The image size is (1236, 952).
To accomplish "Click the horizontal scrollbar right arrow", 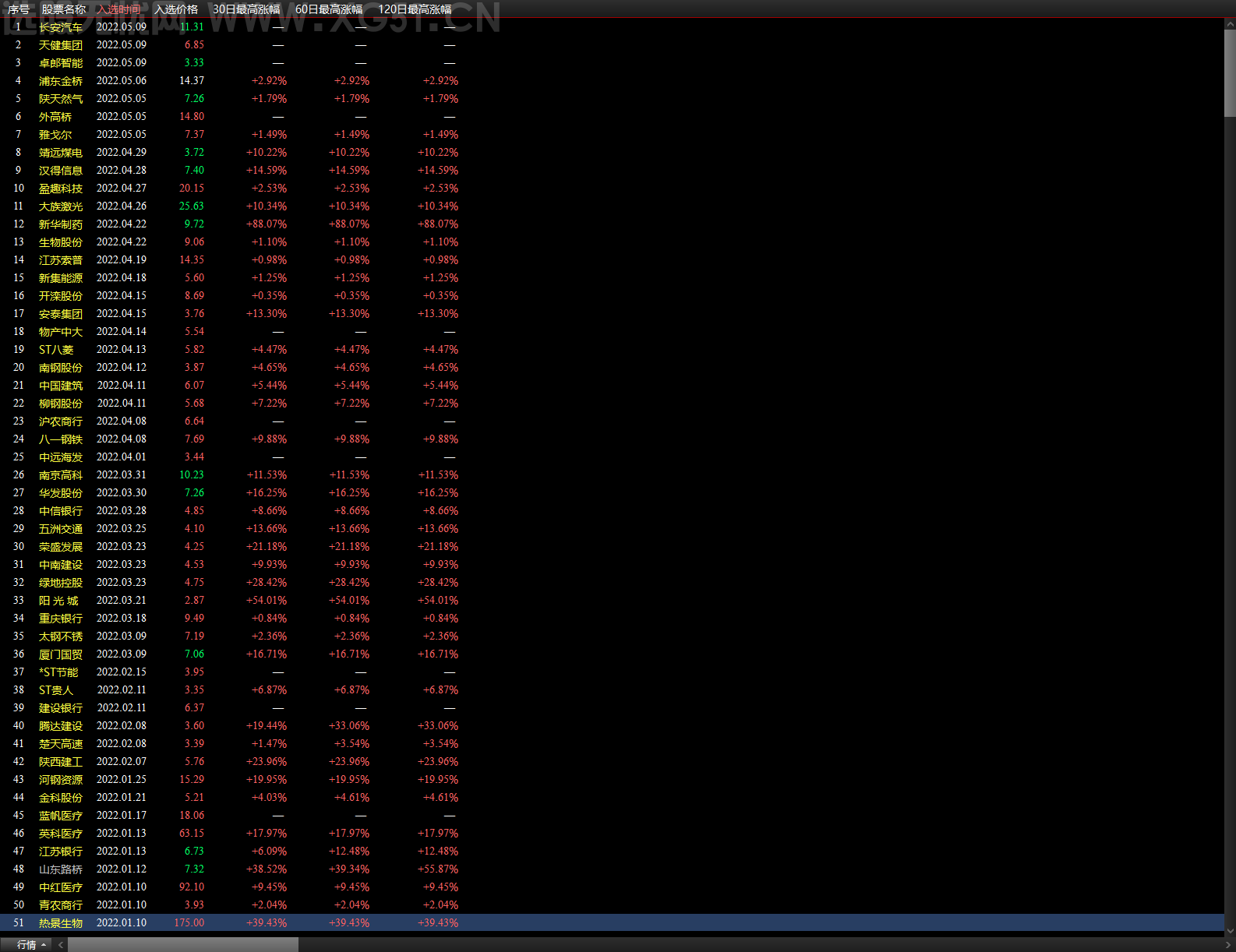I will pyautogui.click(x=1229, y=945).
